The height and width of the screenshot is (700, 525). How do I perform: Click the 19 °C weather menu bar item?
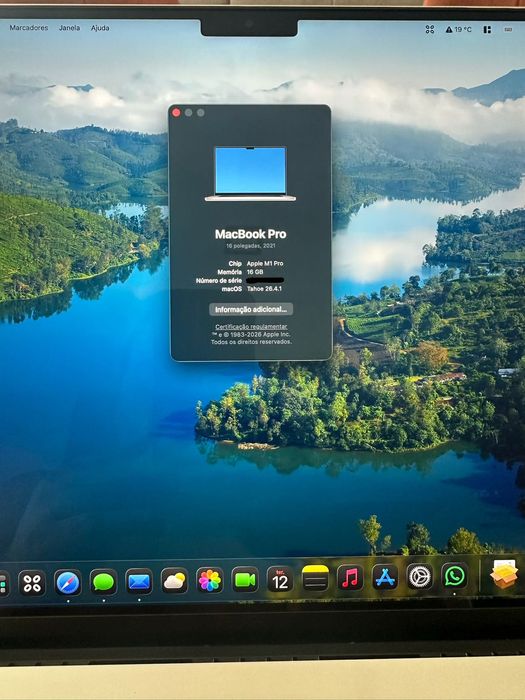tap(458, 29)
